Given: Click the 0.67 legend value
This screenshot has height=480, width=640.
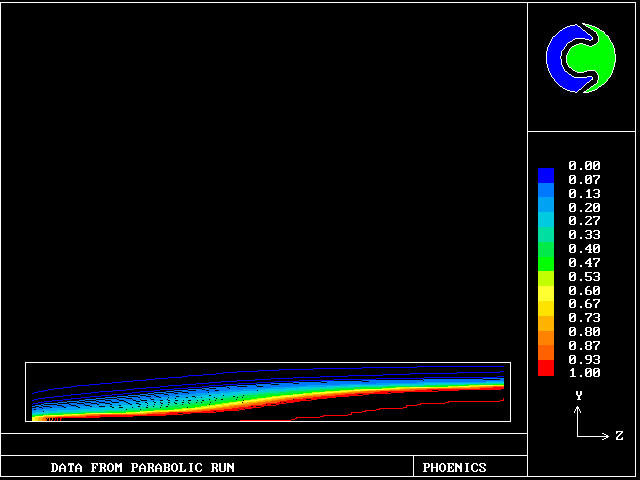Looking at the screenshot, I should [x=584, y=304].
